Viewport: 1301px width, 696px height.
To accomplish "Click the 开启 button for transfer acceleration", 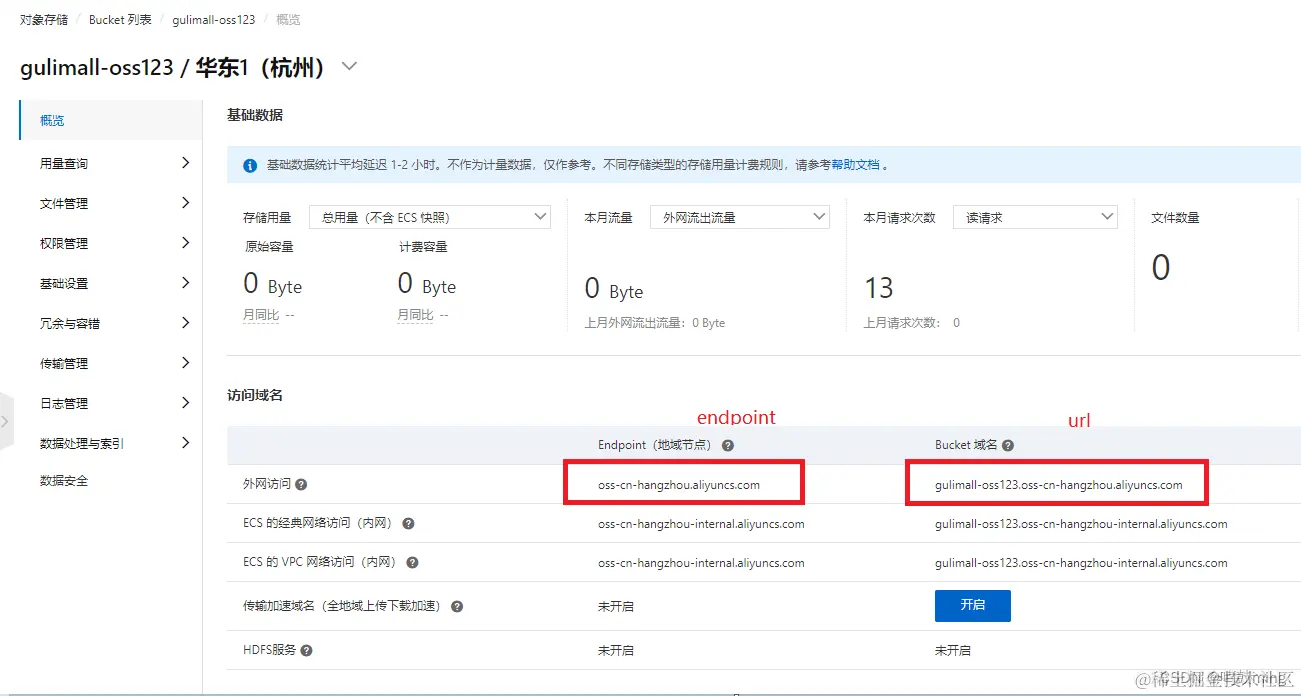I will 972,606.
